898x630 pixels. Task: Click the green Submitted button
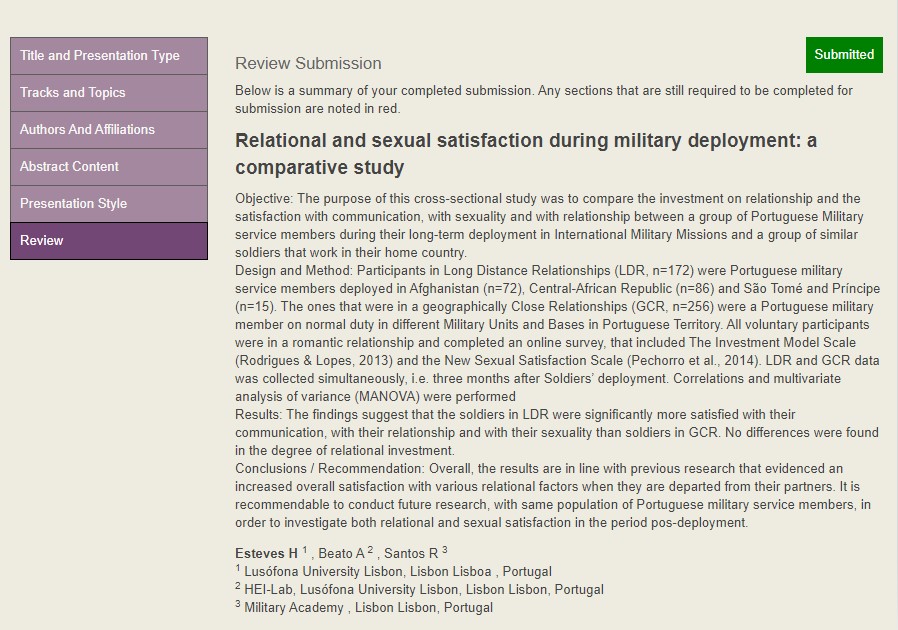[844, 55]
